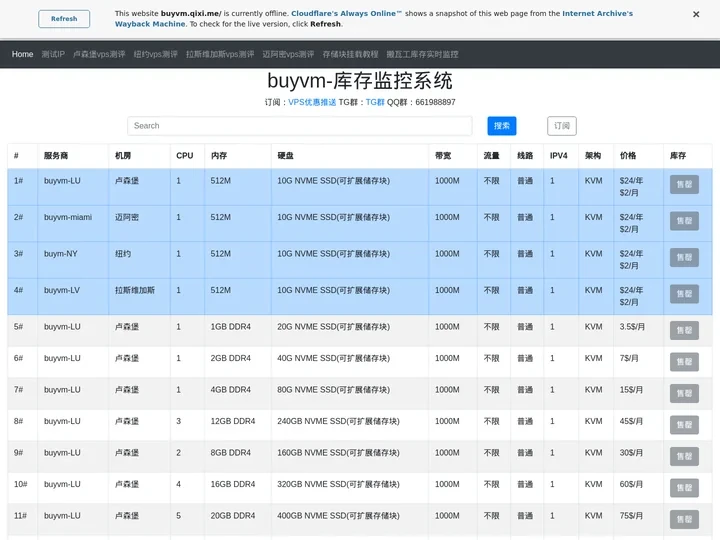The width and height of the screenshot is (720, 540).
Task: Open the Cloudflare's Always Online link
Action: pos(346,13)
